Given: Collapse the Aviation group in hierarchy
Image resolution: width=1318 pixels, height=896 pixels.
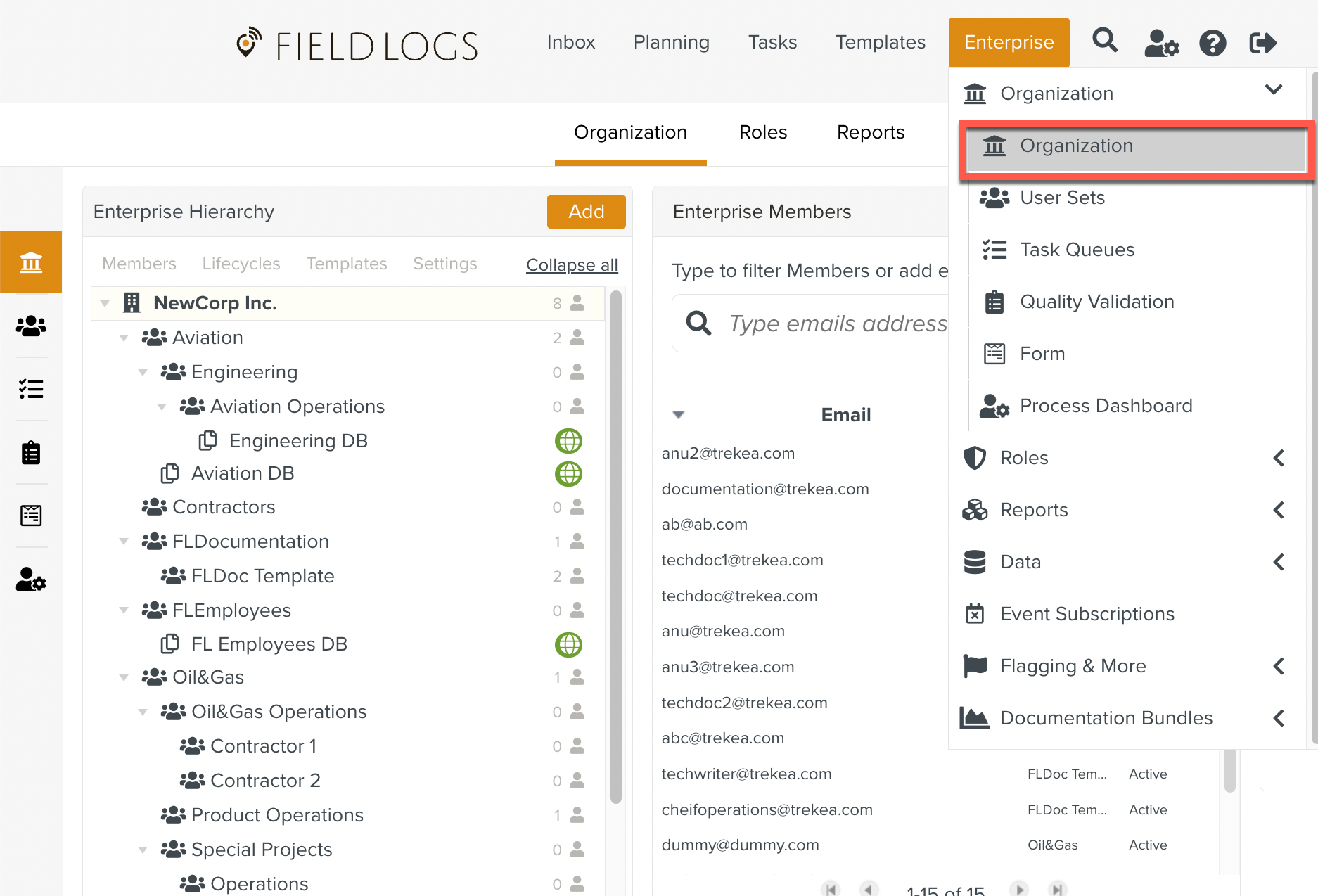Looking at the screenshot, I should click(x=124, y=338).
